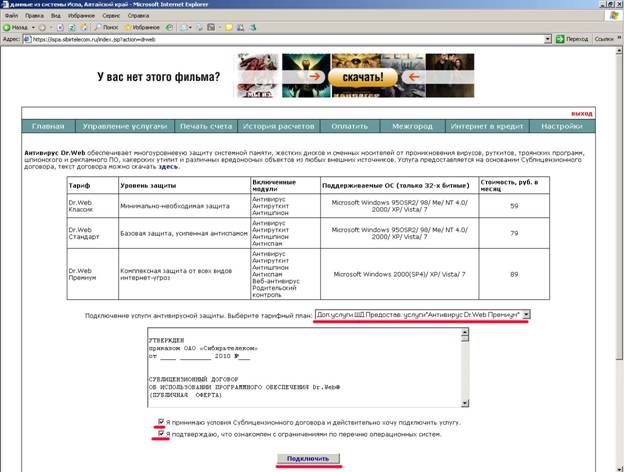624x472 pixels.
Task: Click the Stop loading icon
Action: 60,27
